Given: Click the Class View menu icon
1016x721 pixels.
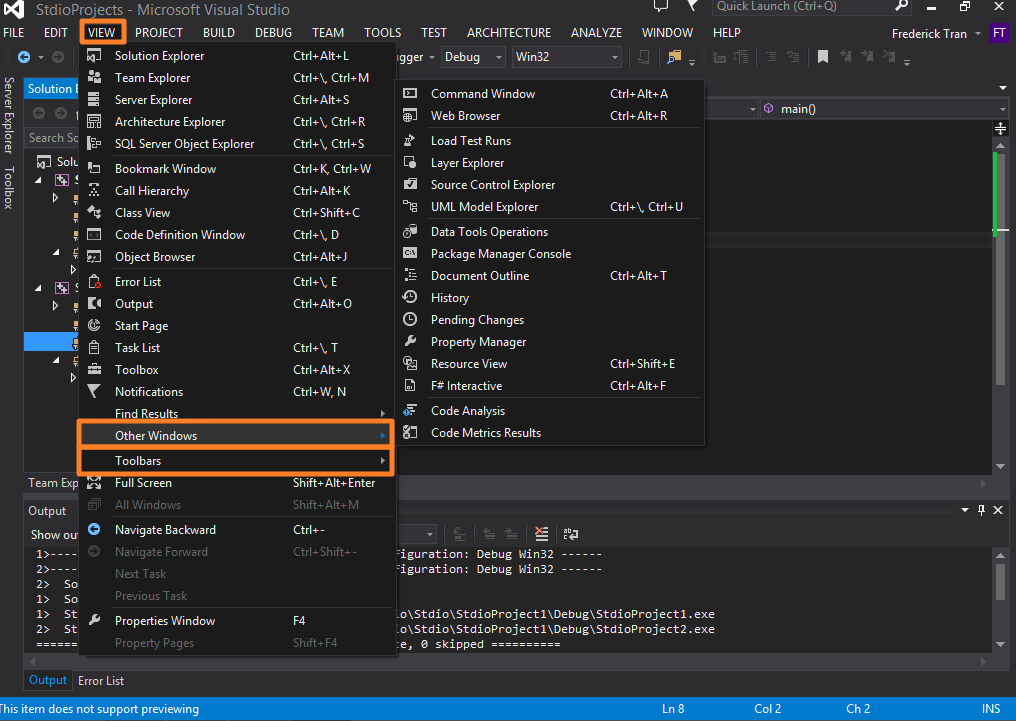Looking at the screenshot, I should [94, 212].
